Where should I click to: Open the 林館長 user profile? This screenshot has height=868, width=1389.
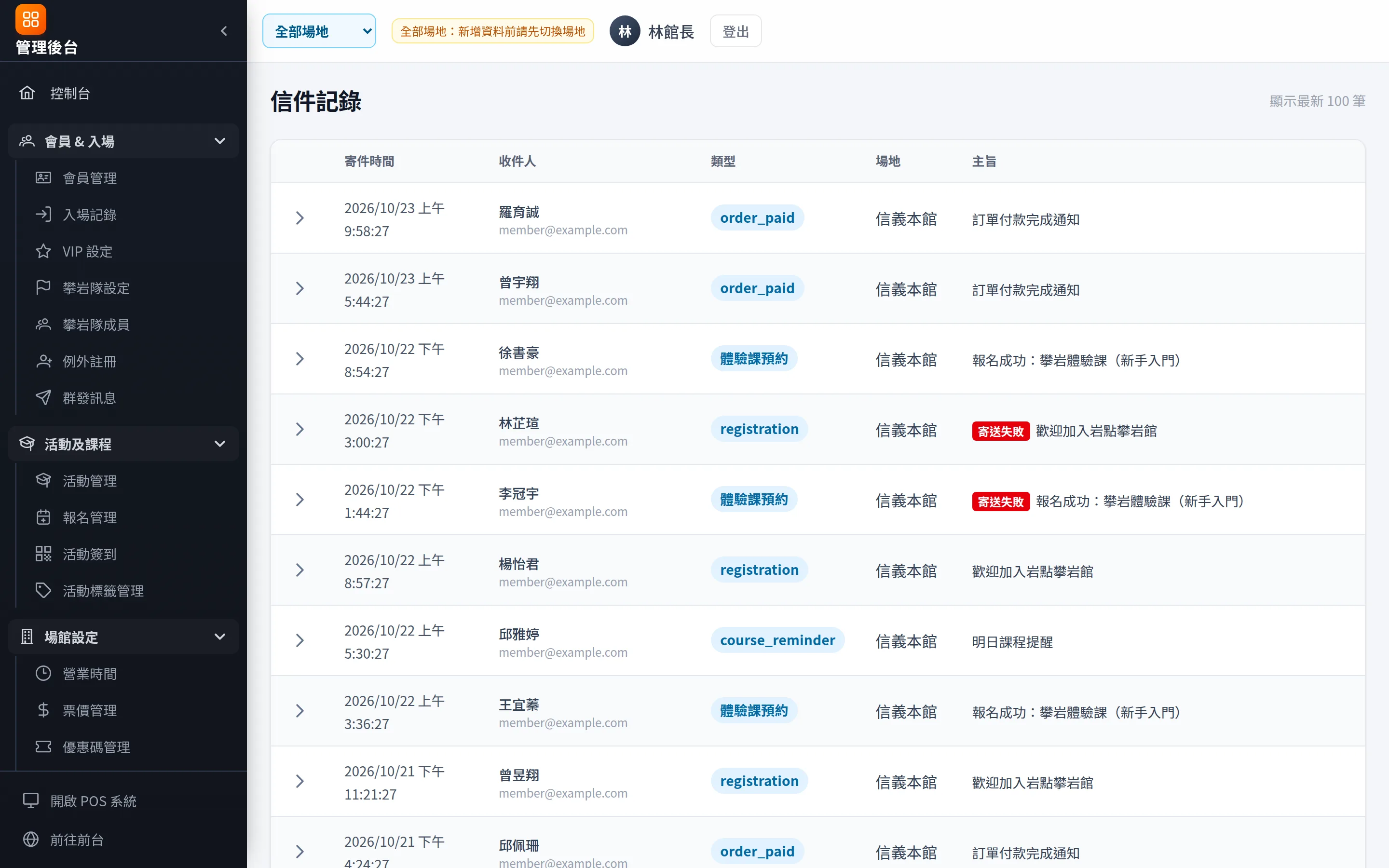point(653,31)
